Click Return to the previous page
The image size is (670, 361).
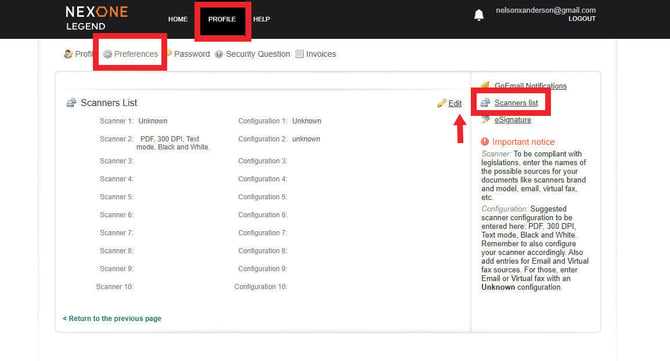pyautogui.click(x=112, y=318)
